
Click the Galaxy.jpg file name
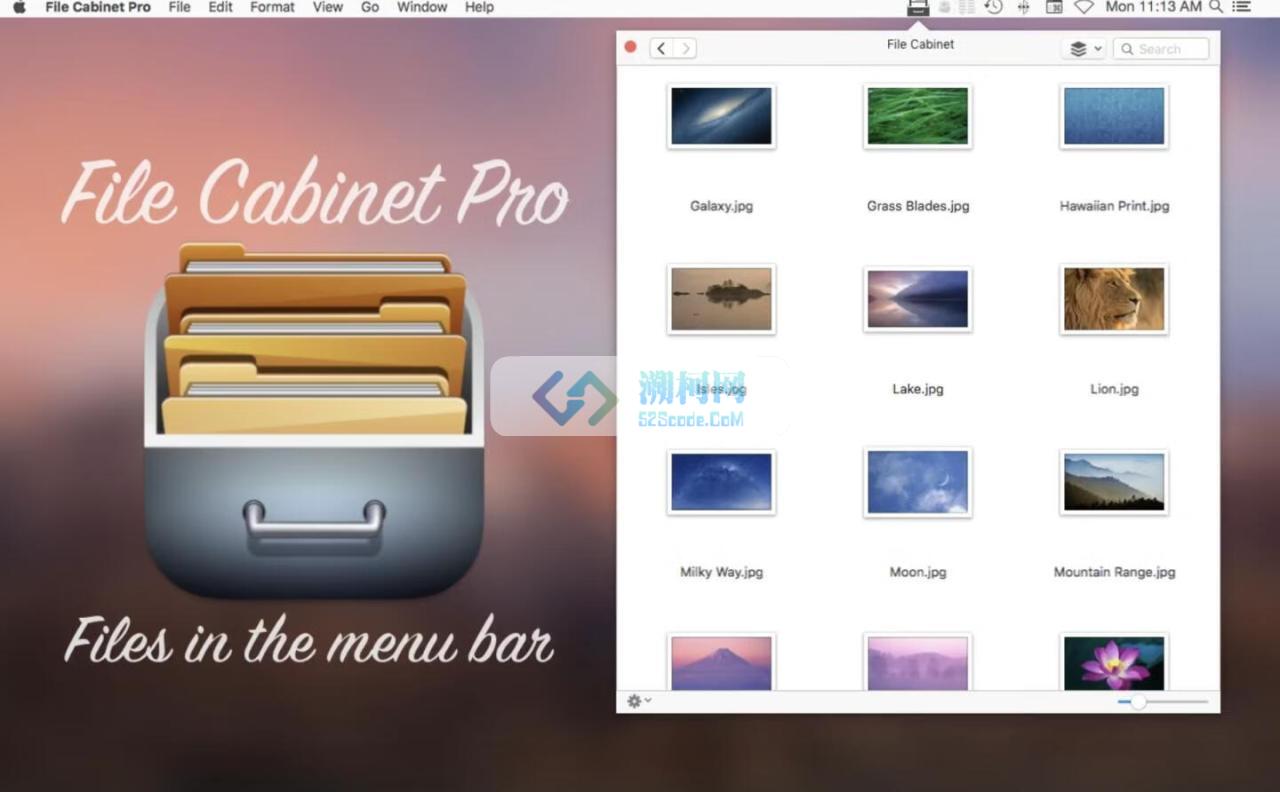click(721, 206)
